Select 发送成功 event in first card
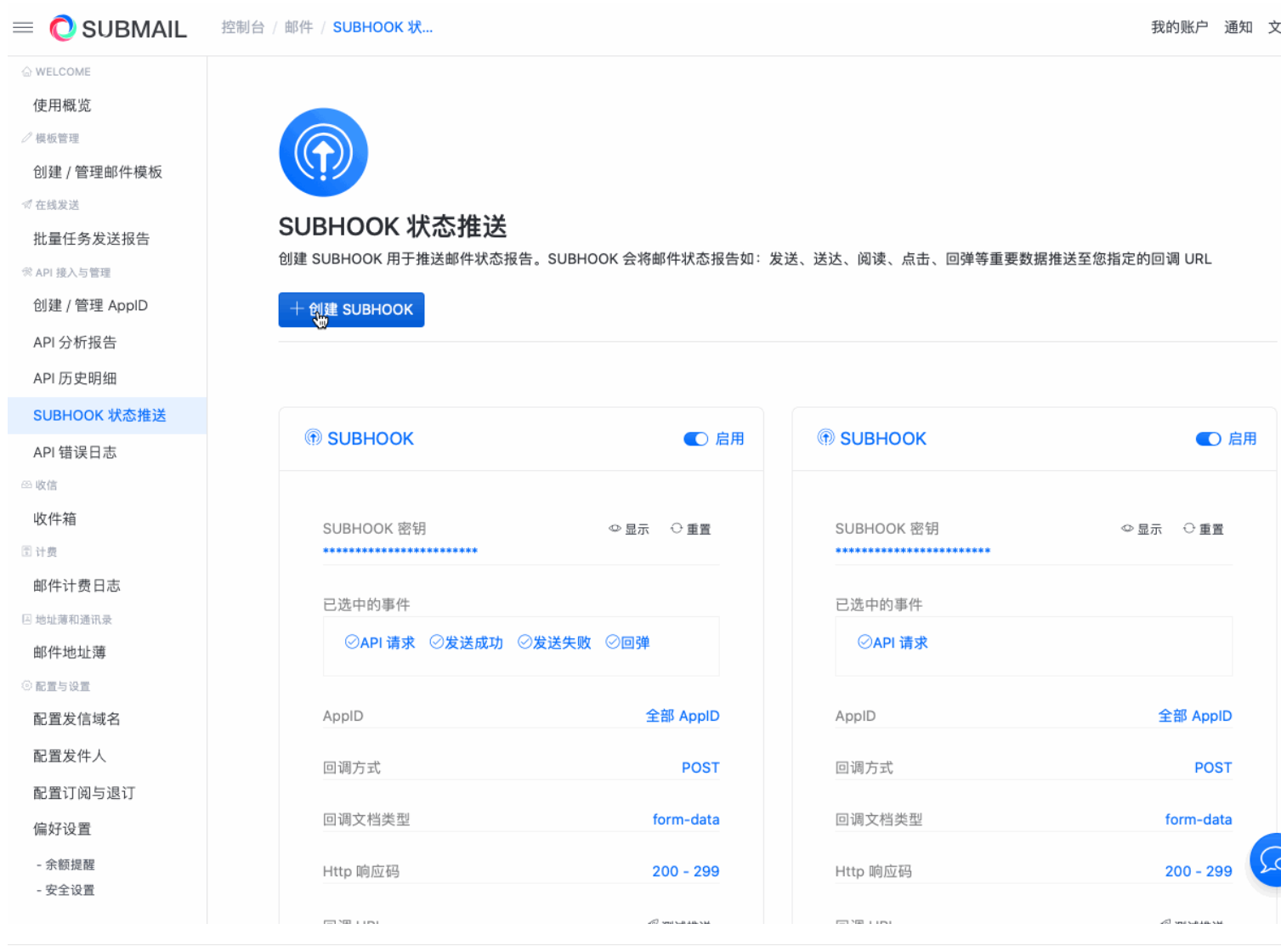The image size is (1281, 952). click(x=466, y=643)
